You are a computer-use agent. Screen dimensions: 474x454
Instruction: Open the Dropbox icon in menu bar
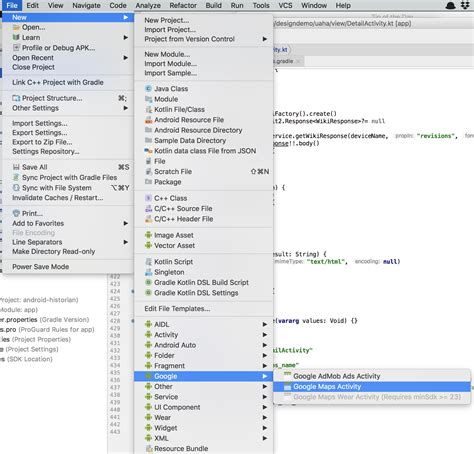point(465,5)
